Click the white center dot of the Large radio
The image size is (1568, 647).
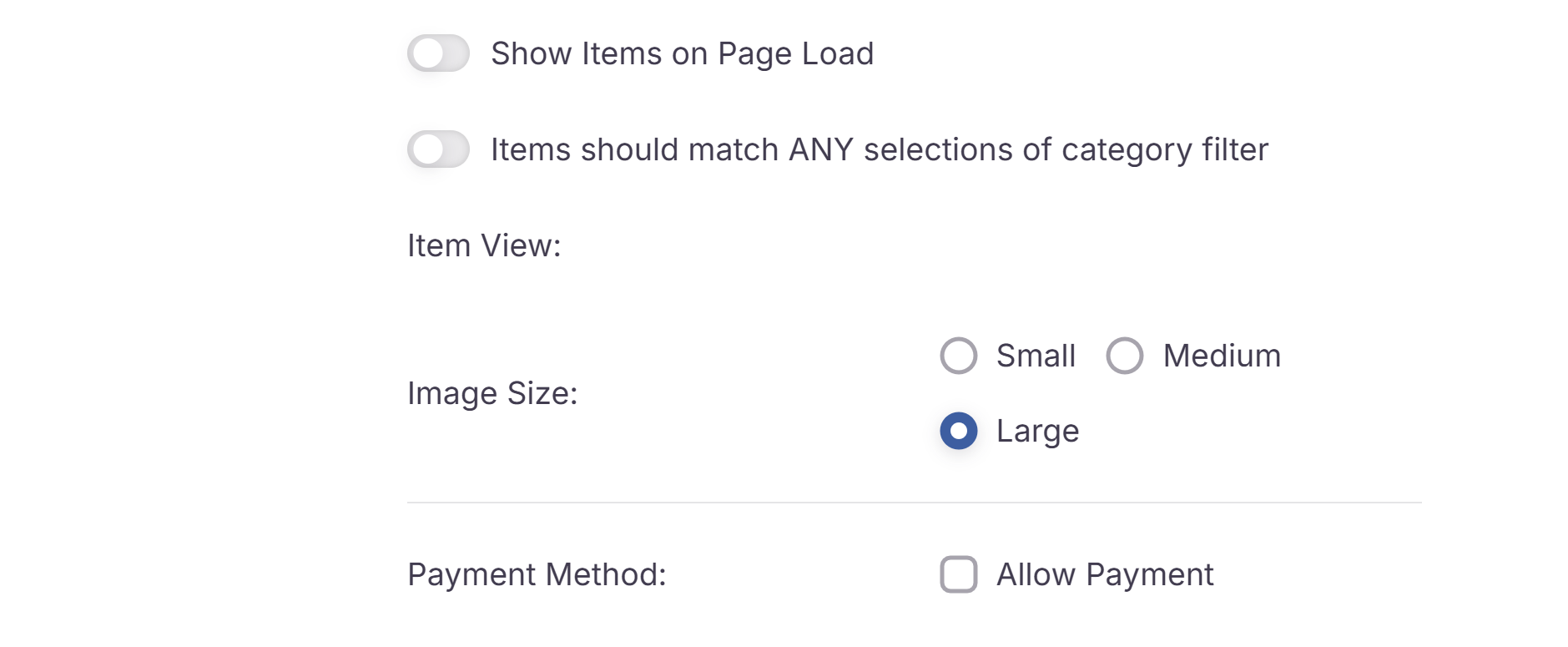pos(958,431)
